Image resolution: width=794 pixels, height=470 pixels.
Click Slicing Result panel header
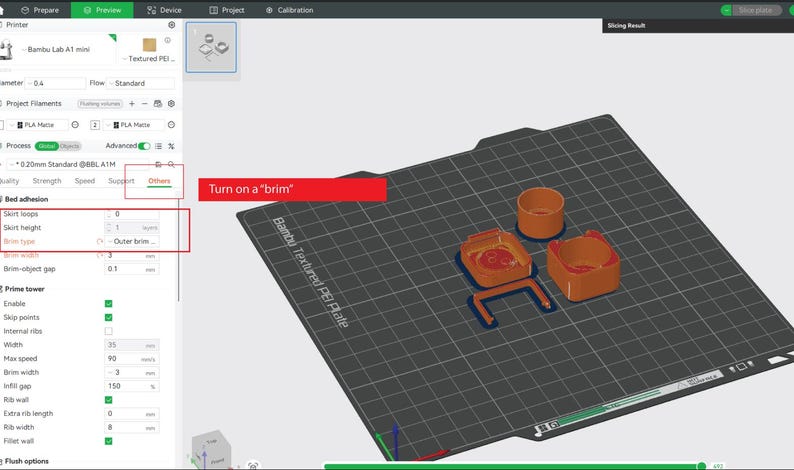698,25
